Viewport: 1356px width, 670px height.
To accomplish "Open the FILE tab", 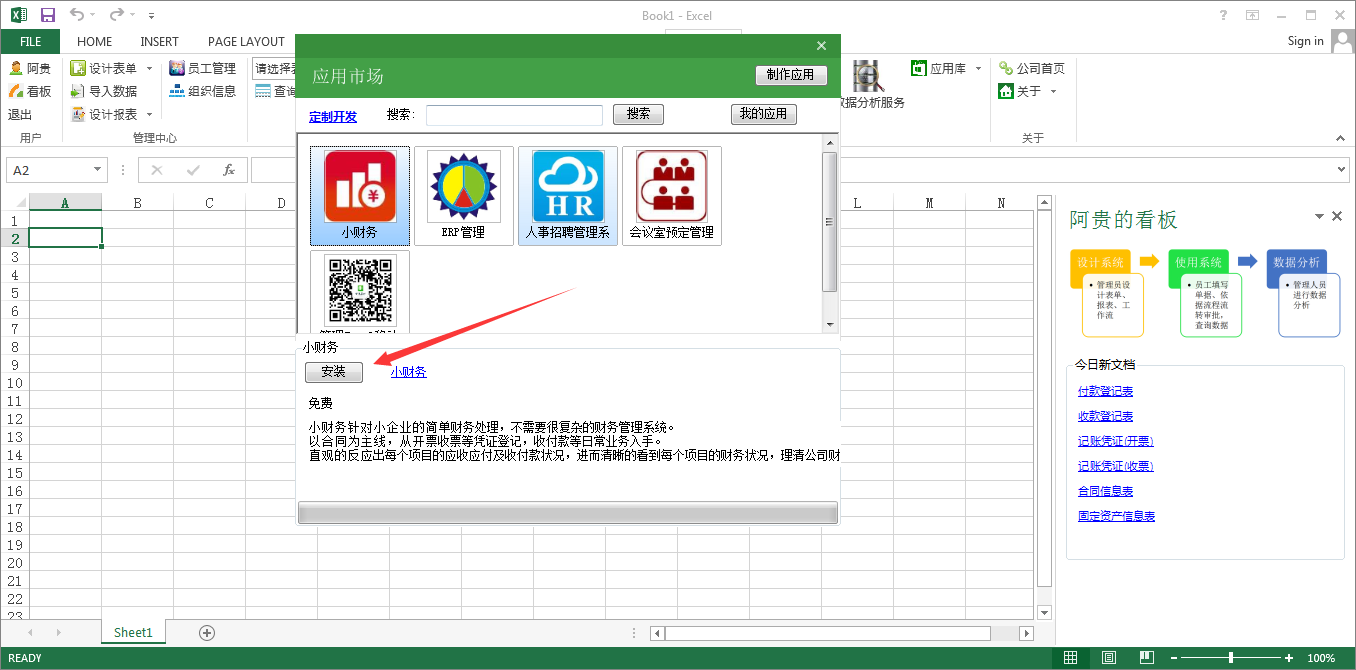I will 30,42.
